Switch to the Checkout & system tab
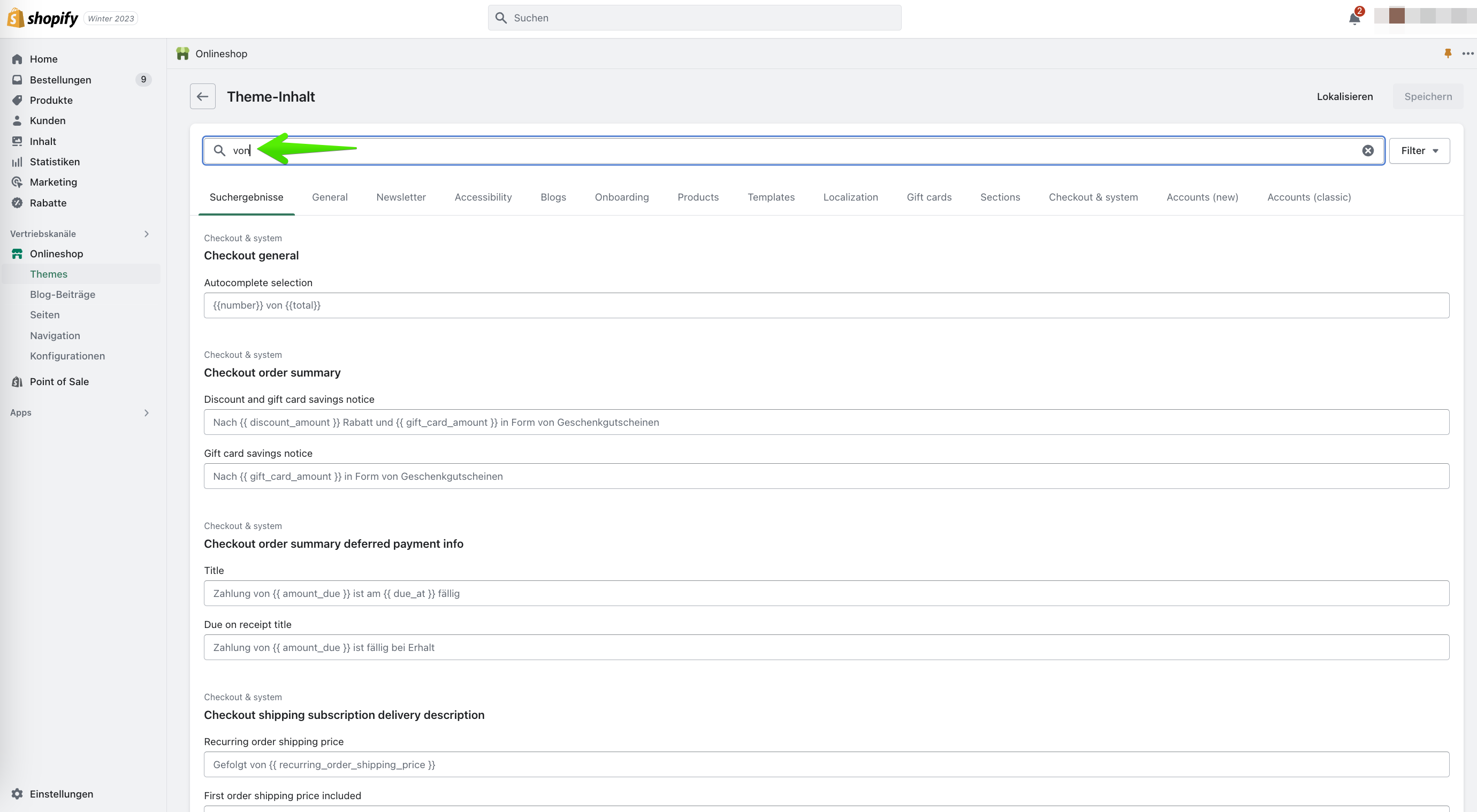Image resolution: width=1477 pixels, height=812 pixels. [x=1093, y=197]
